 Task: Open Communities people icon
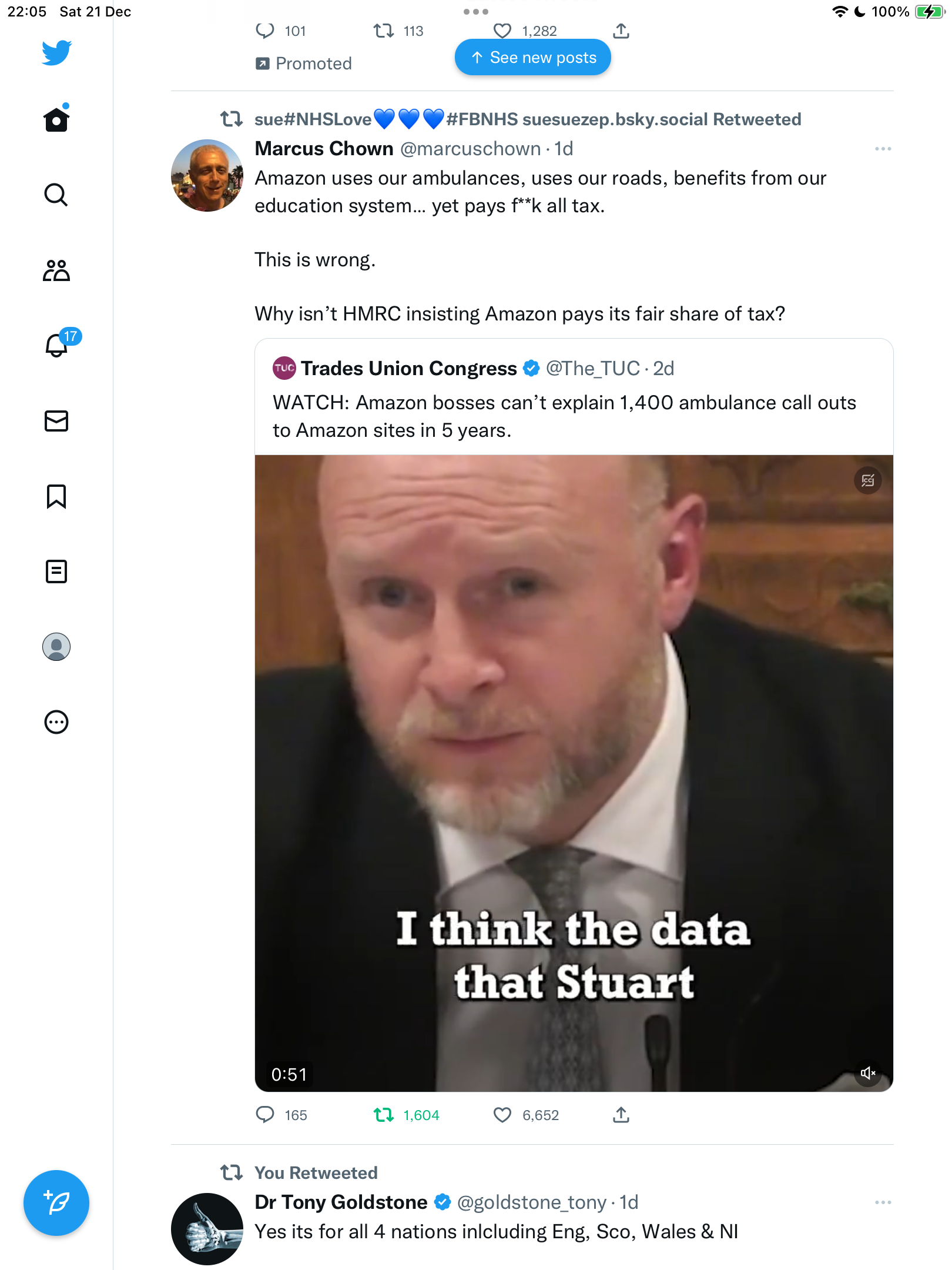[56, 270]
